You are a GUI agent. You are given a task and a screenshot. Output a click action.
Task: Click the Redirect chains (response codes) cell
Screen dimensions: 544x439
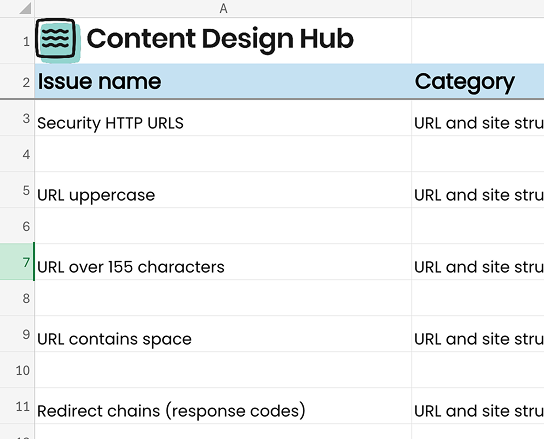[223, 405]
